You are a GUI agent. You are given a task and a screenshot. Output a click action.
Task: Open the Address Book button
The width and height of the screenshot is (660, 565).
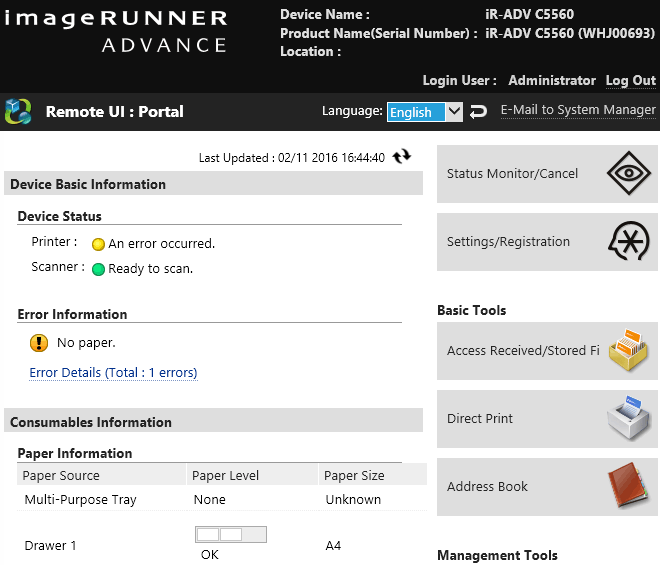tap(547, 487)
